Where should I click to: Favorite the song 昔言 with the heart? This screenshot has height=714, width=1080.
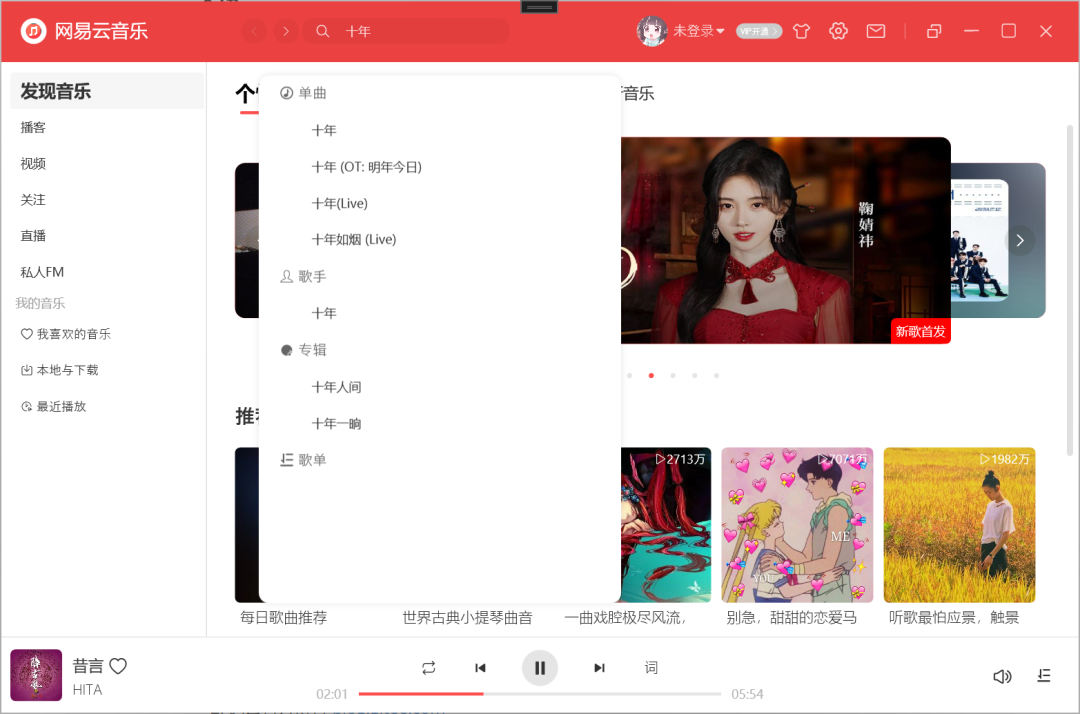(x=118, y=665)
